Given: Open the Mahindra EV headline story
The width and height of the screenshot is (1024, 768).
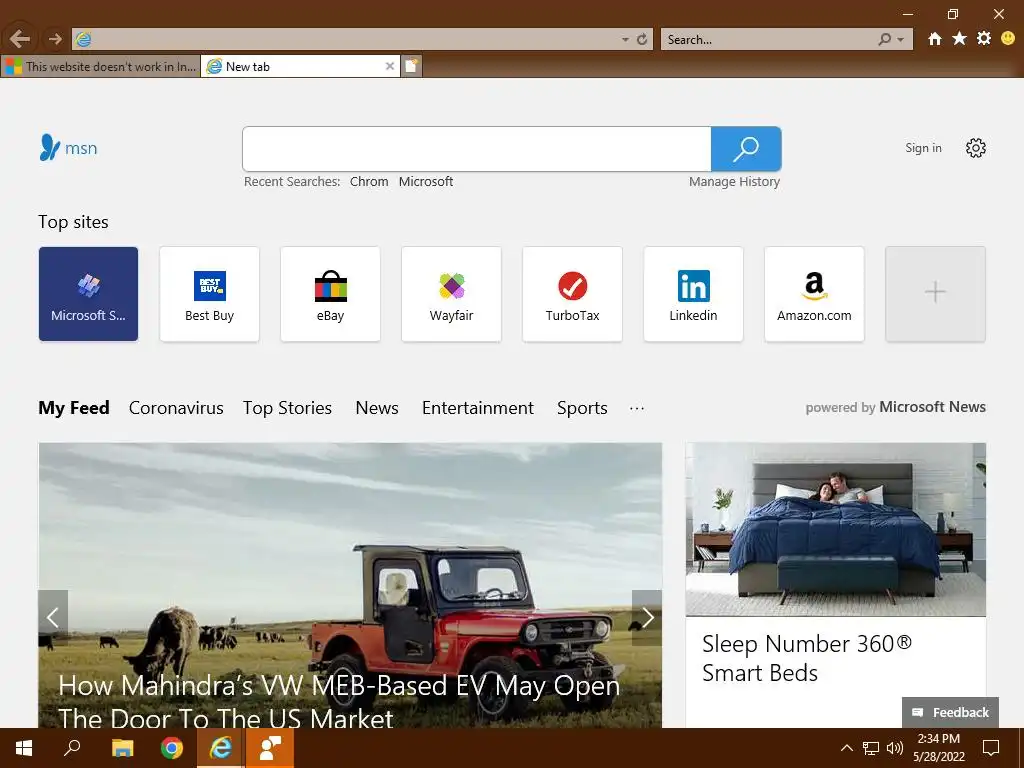Looking at the screenshot, I should pos(339,702).
